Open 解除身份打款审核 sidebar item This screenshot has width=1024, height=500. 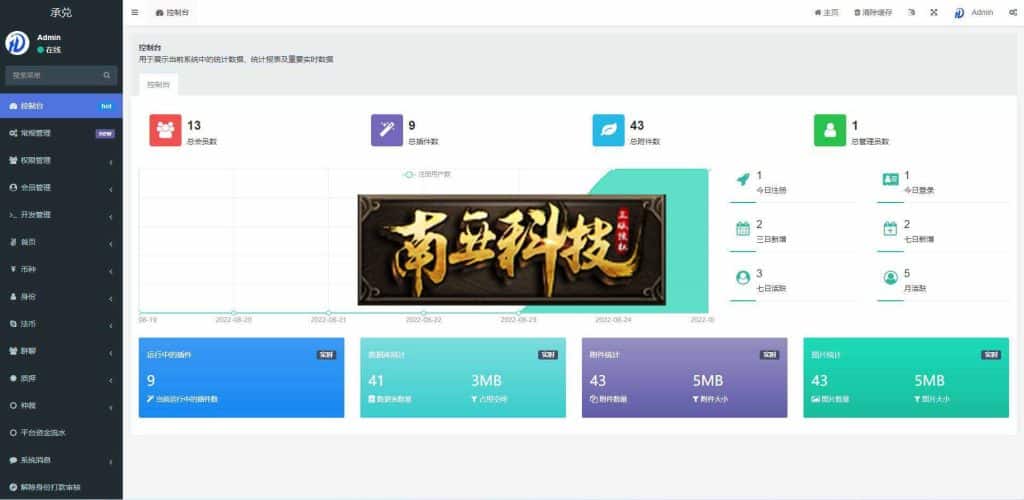(x=61, y=488)
